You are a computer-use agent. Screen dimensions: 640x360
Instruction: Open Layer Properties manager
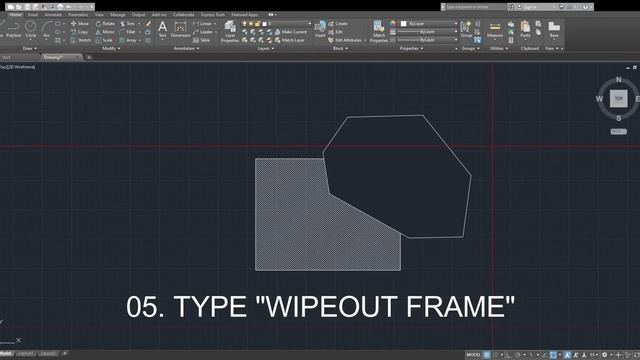point(230,31)
